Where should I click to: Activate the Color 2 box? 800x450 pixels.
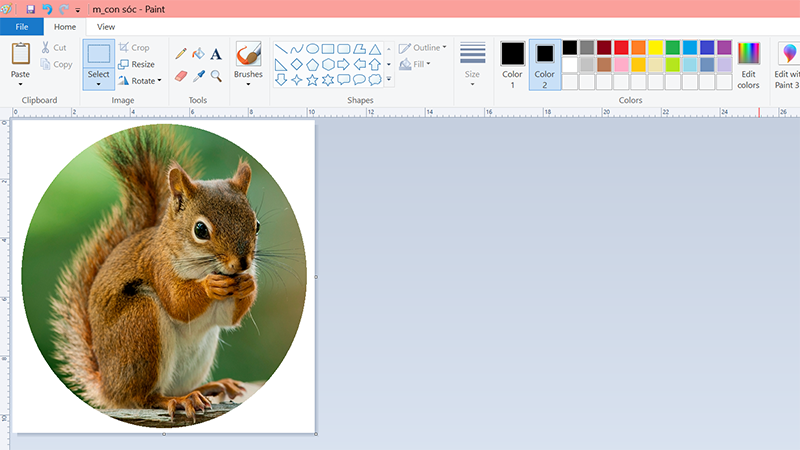544,60
